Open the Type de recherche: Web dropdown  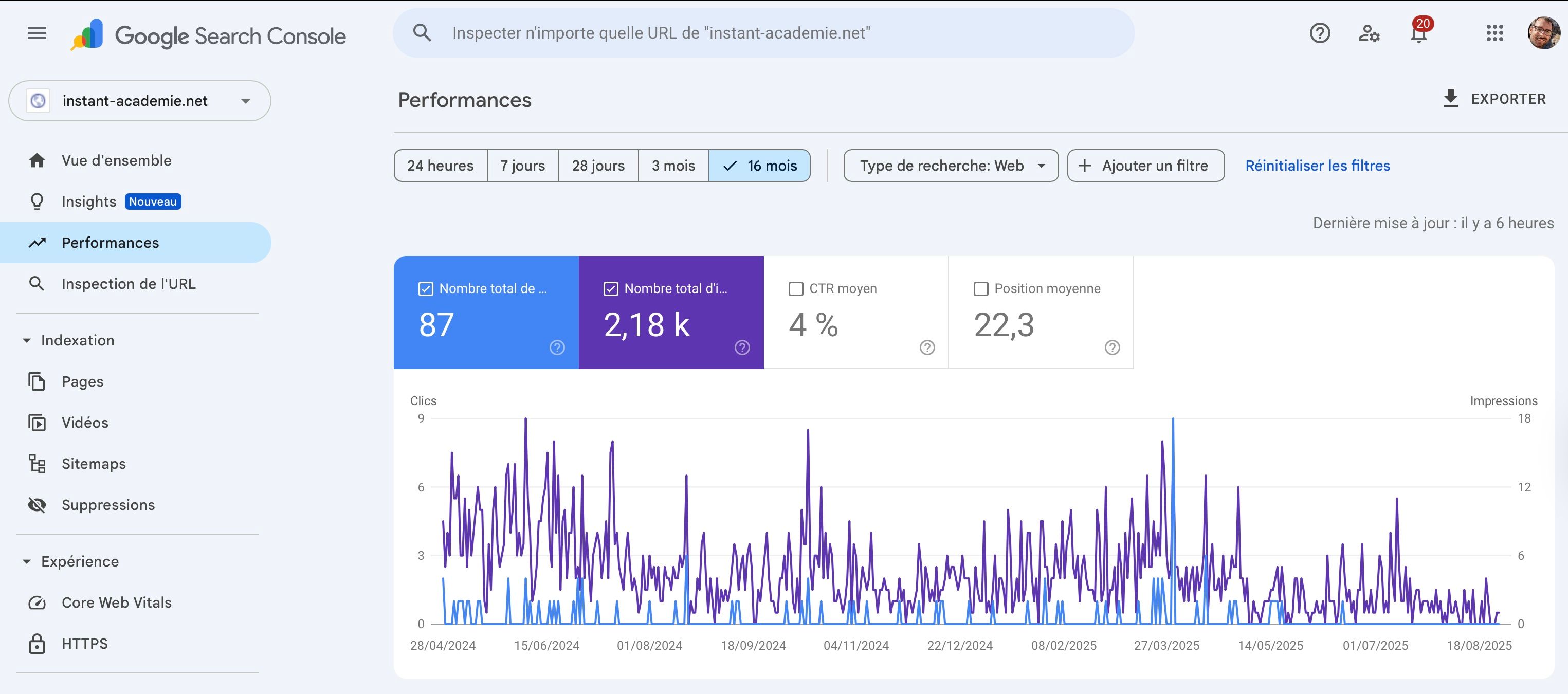tap(951, 166)
